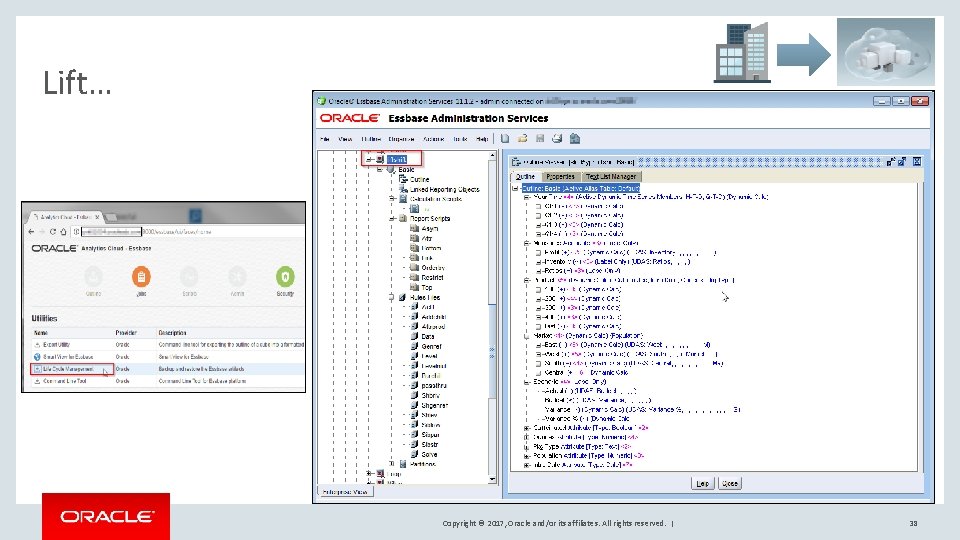The image size is (960, 540).
Task: Click the Jobs orange icon in Analytics Cloud
Action: 141,277
